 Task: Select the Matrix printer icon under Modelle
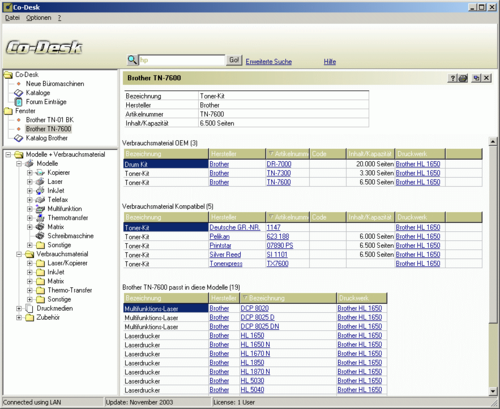(40, 227)
